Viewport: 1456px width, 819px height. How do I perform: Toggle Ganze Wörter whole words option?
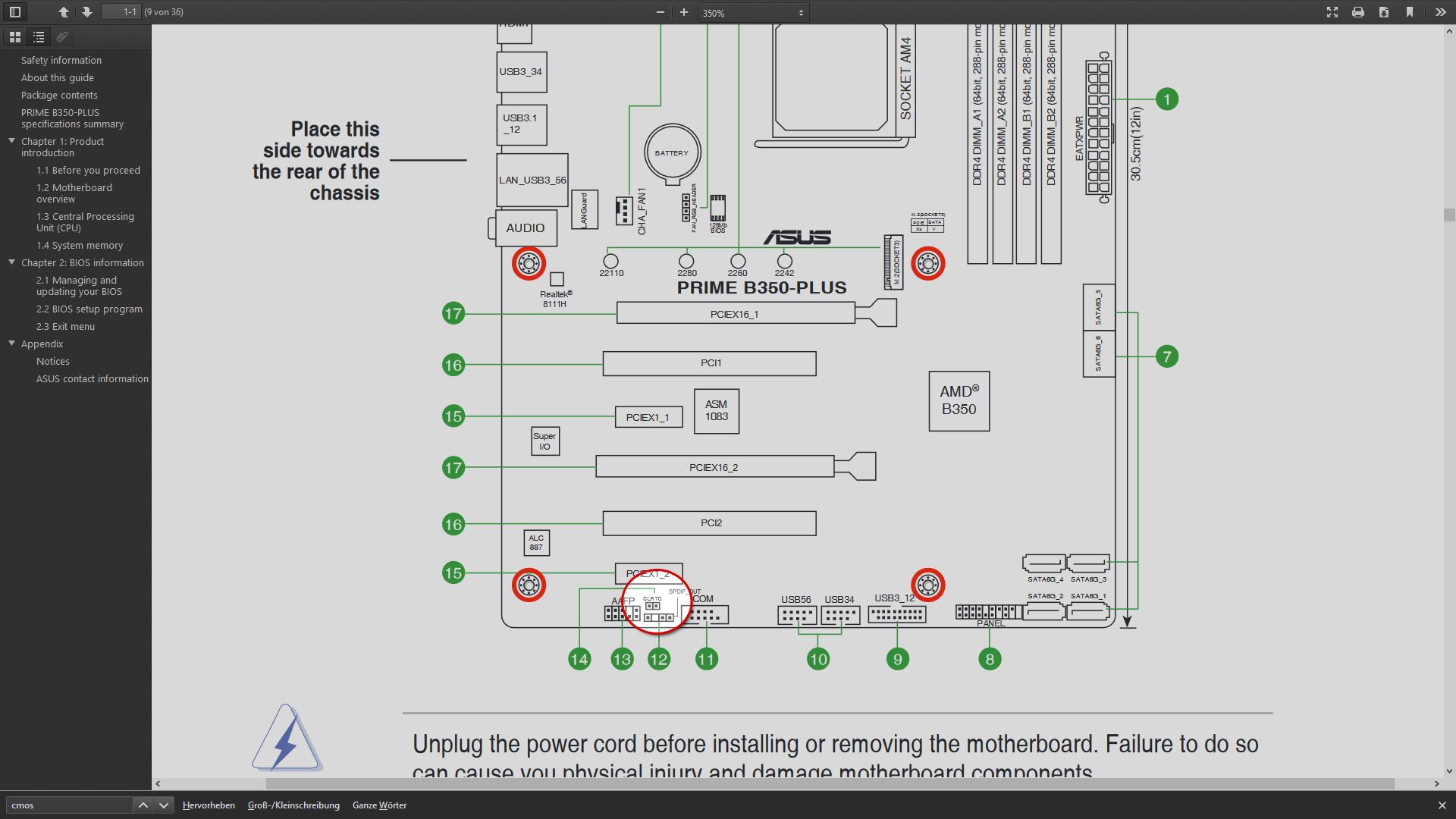click(x=379, y=805)
